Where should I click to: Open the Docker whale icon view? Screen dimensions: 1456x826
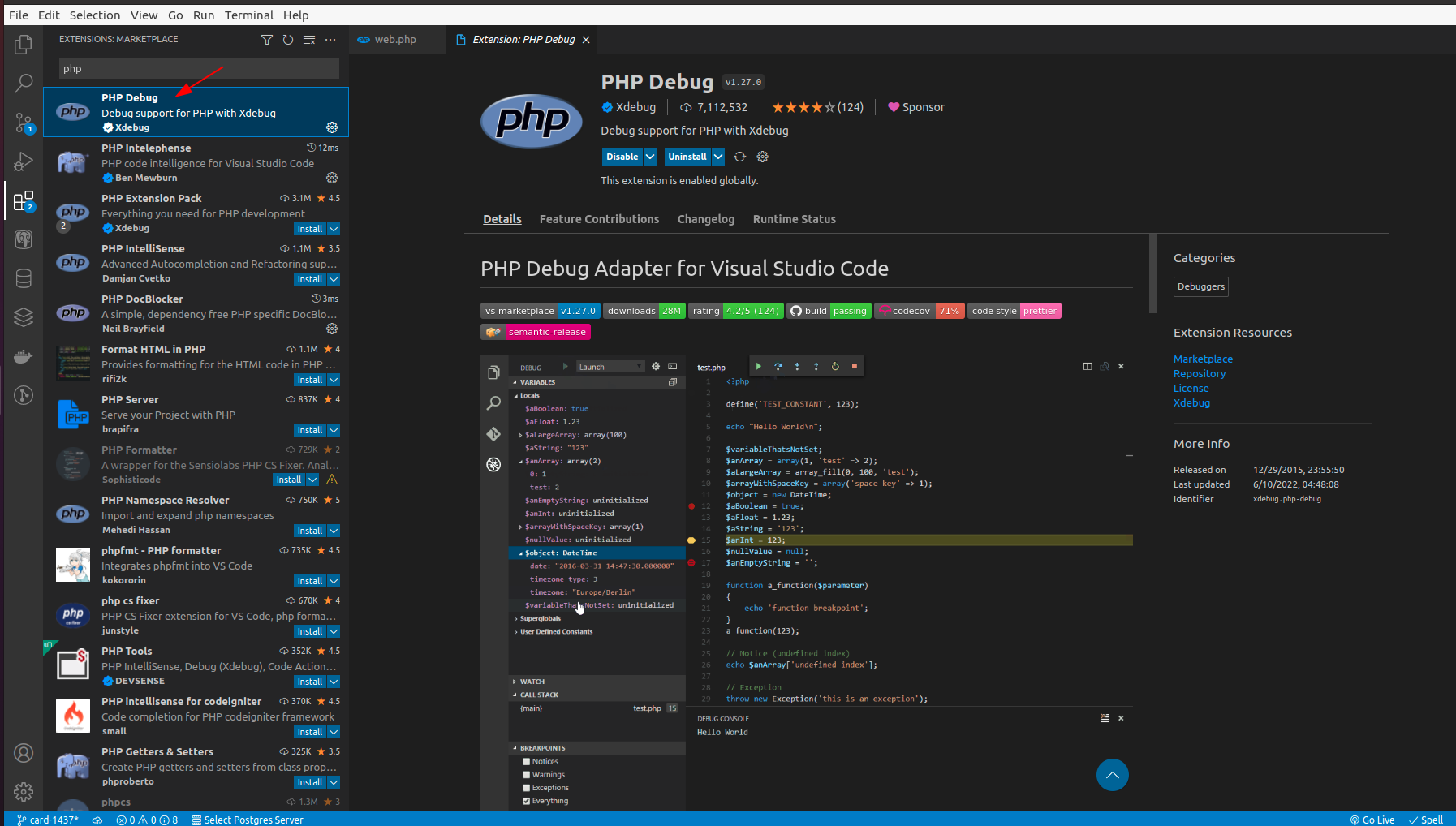[x=24, y=356]
